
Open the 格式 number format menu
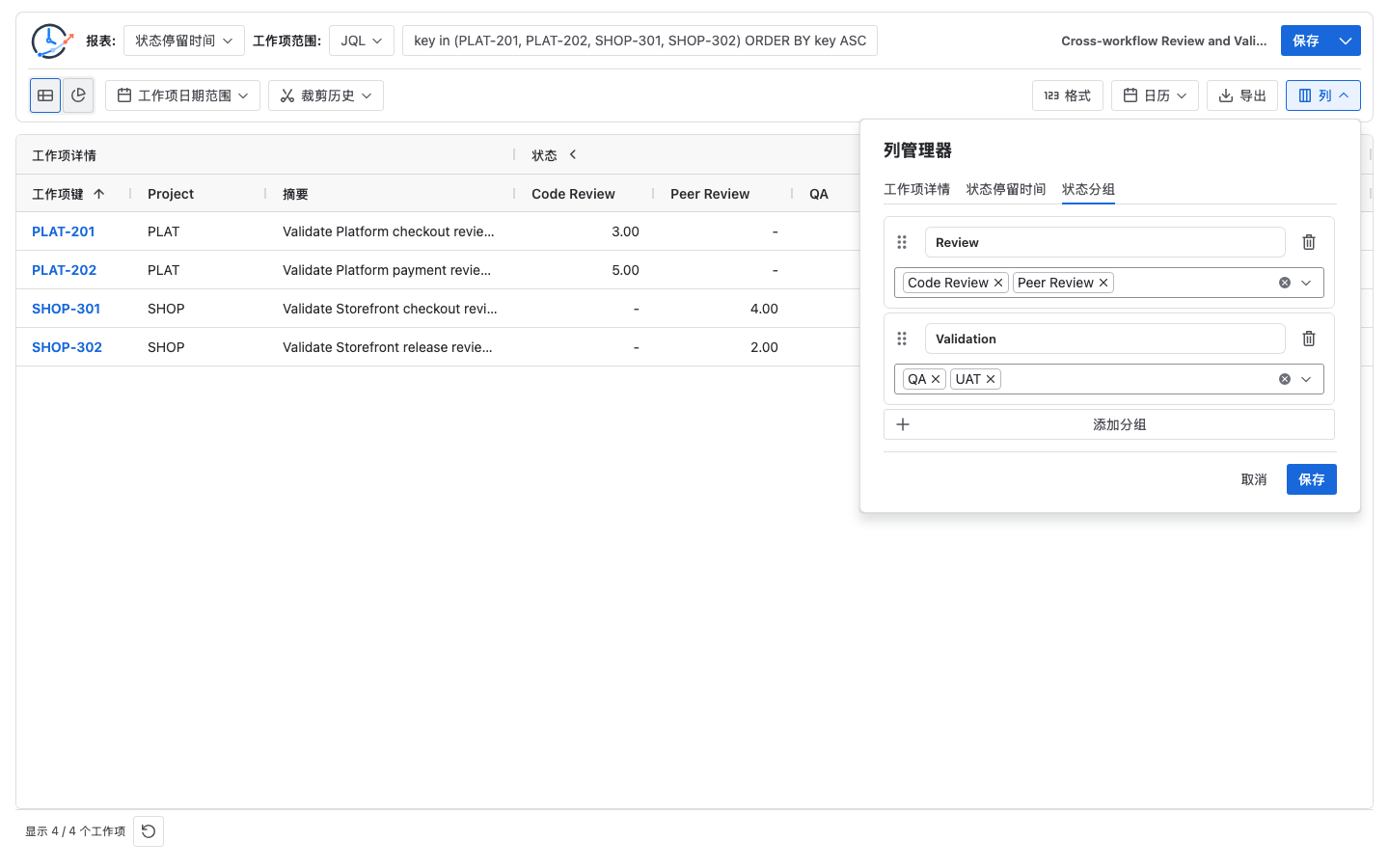(x=1067, y=95)
